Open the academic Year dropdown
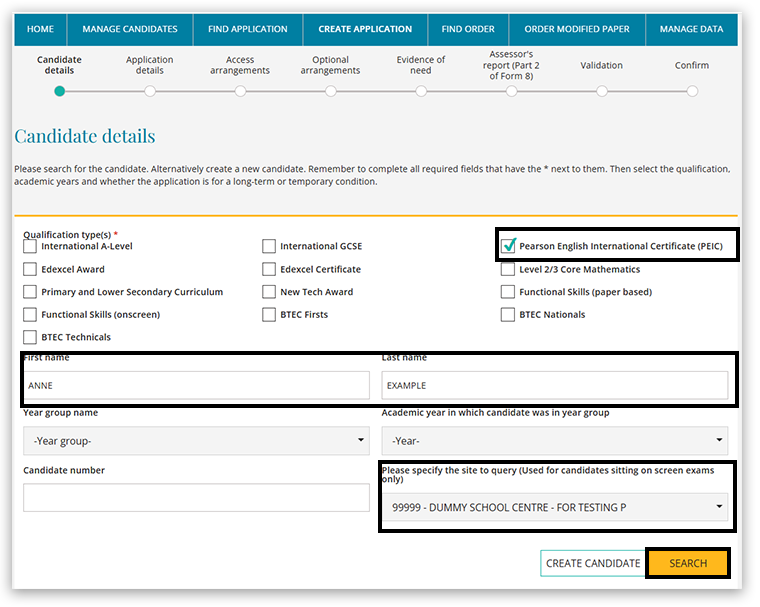The width and height of the screenshot is (760, 607). coord(554,441)
